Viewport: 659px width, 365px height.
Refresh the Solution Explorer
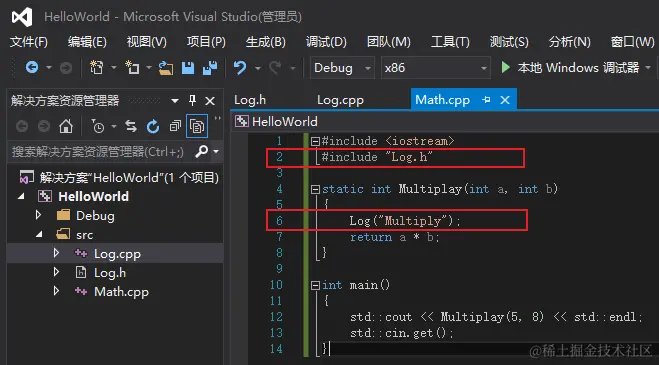click(x=153, y=126)
